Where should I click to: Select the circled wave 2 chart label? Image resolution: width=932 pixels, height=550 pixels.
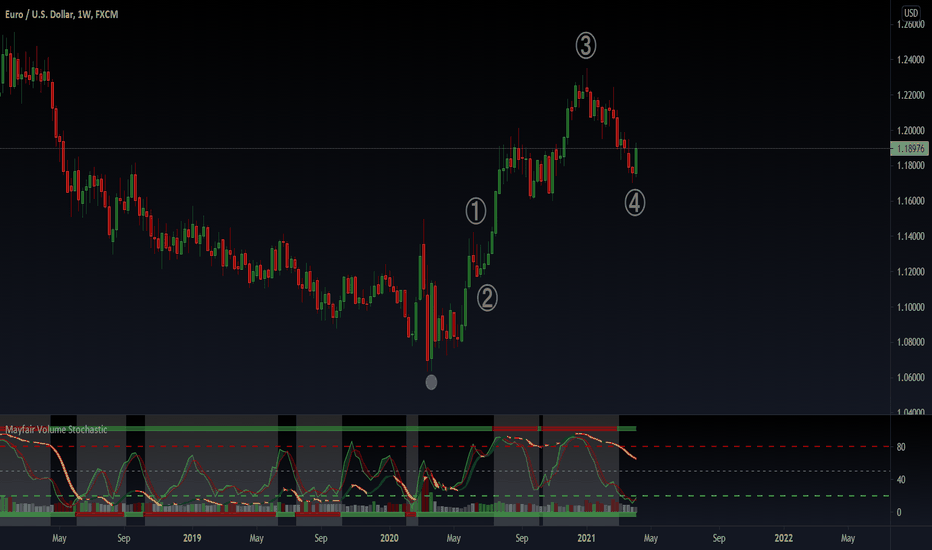point(487,298)
